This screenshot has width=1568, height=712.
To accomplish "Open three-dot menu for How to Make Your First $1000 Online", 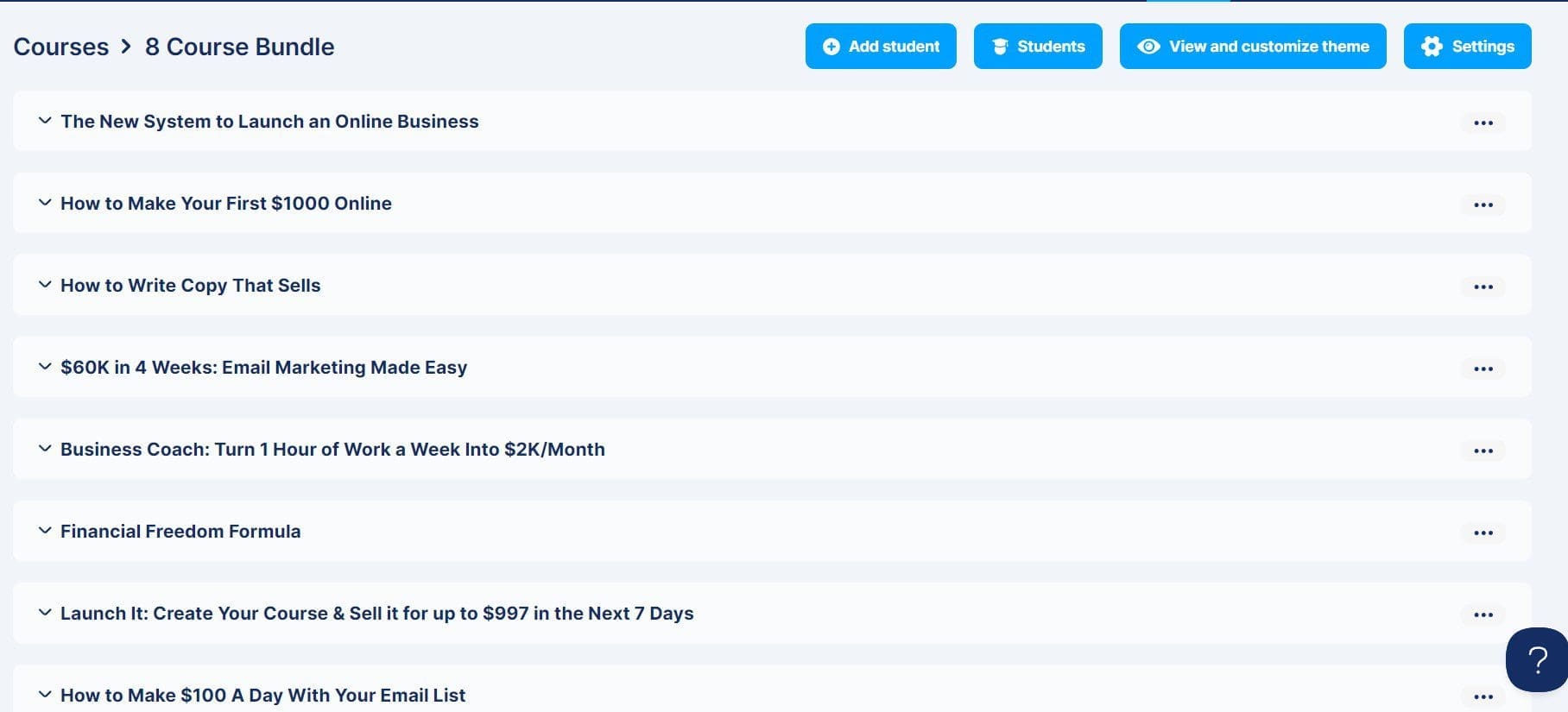I will click(x=1483, y=205).
